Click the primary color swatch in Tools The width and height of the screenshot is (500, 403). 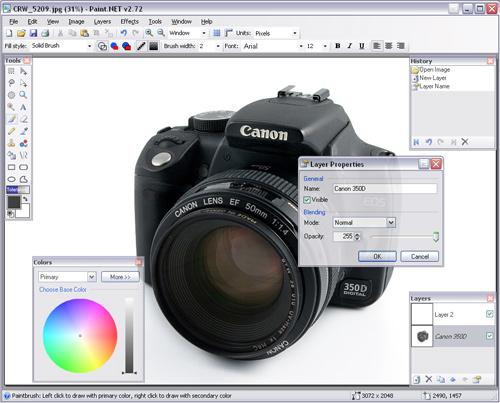click(14, 202)
